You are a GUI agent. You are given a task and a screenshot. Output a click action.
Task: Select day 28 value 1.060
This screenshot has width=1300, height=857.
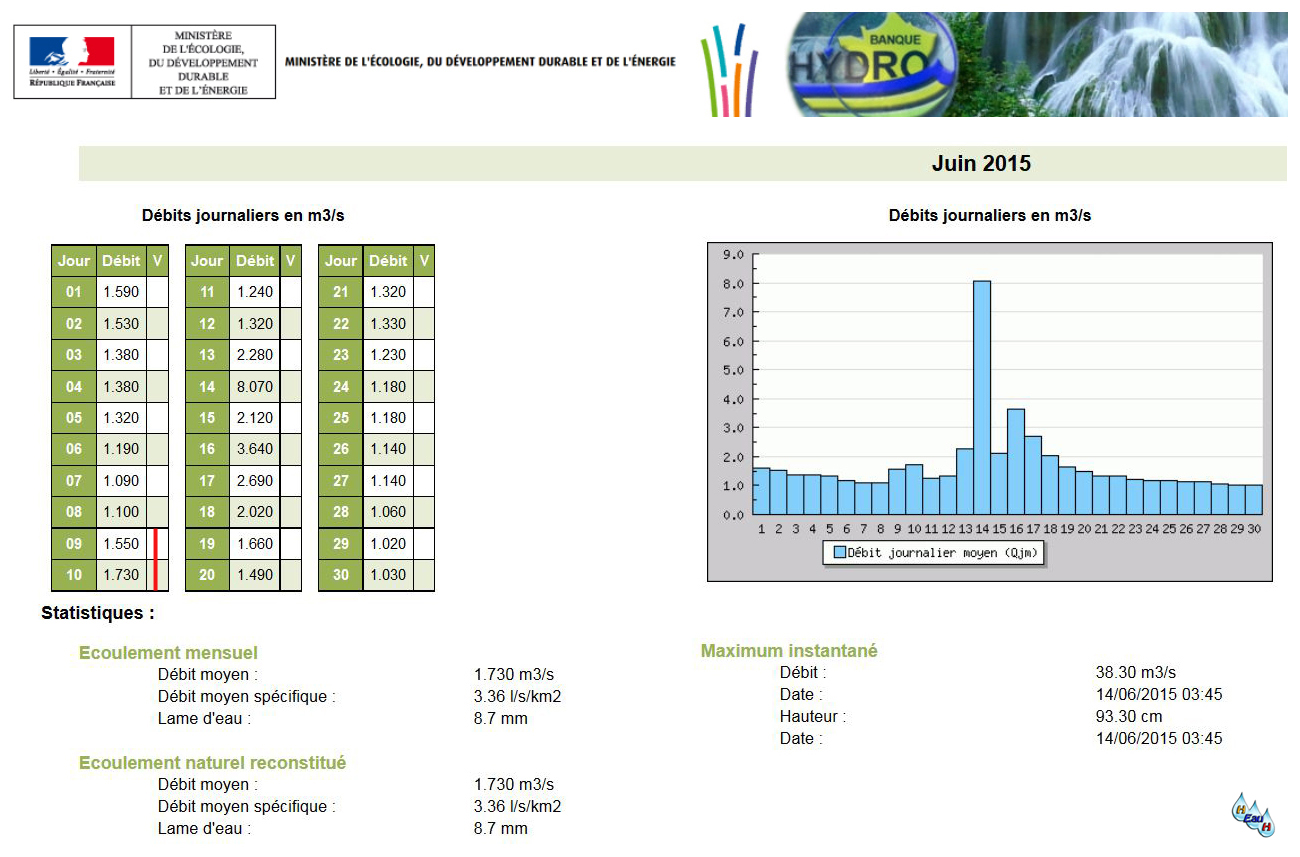[388, 512]
